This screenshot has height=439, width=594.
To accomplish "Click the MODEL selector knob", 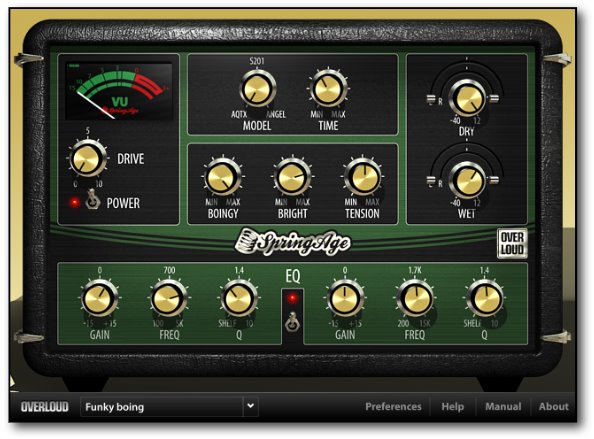I will [x=257, y=89].
